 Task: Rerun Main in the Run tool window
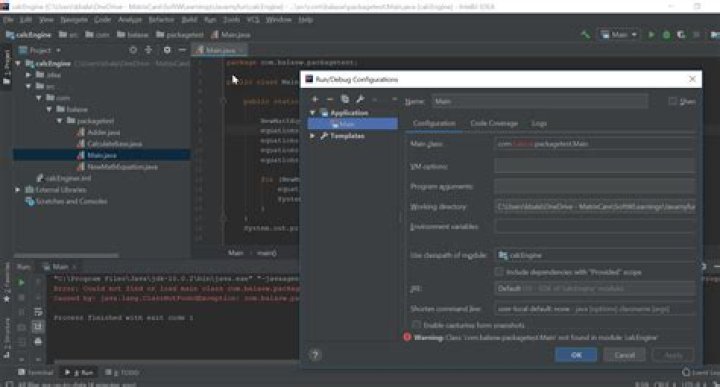click(x=21, y=282)
